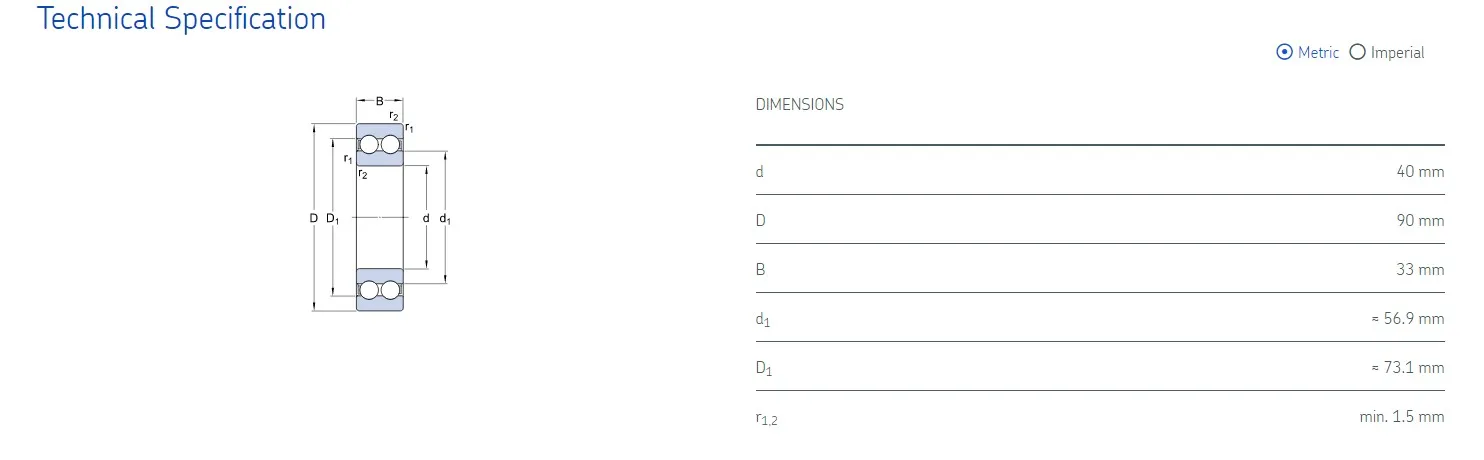Viewport: 1484px width, 460px height.
Task: Click the D1 row label in the table
Action: pos(764,369)
